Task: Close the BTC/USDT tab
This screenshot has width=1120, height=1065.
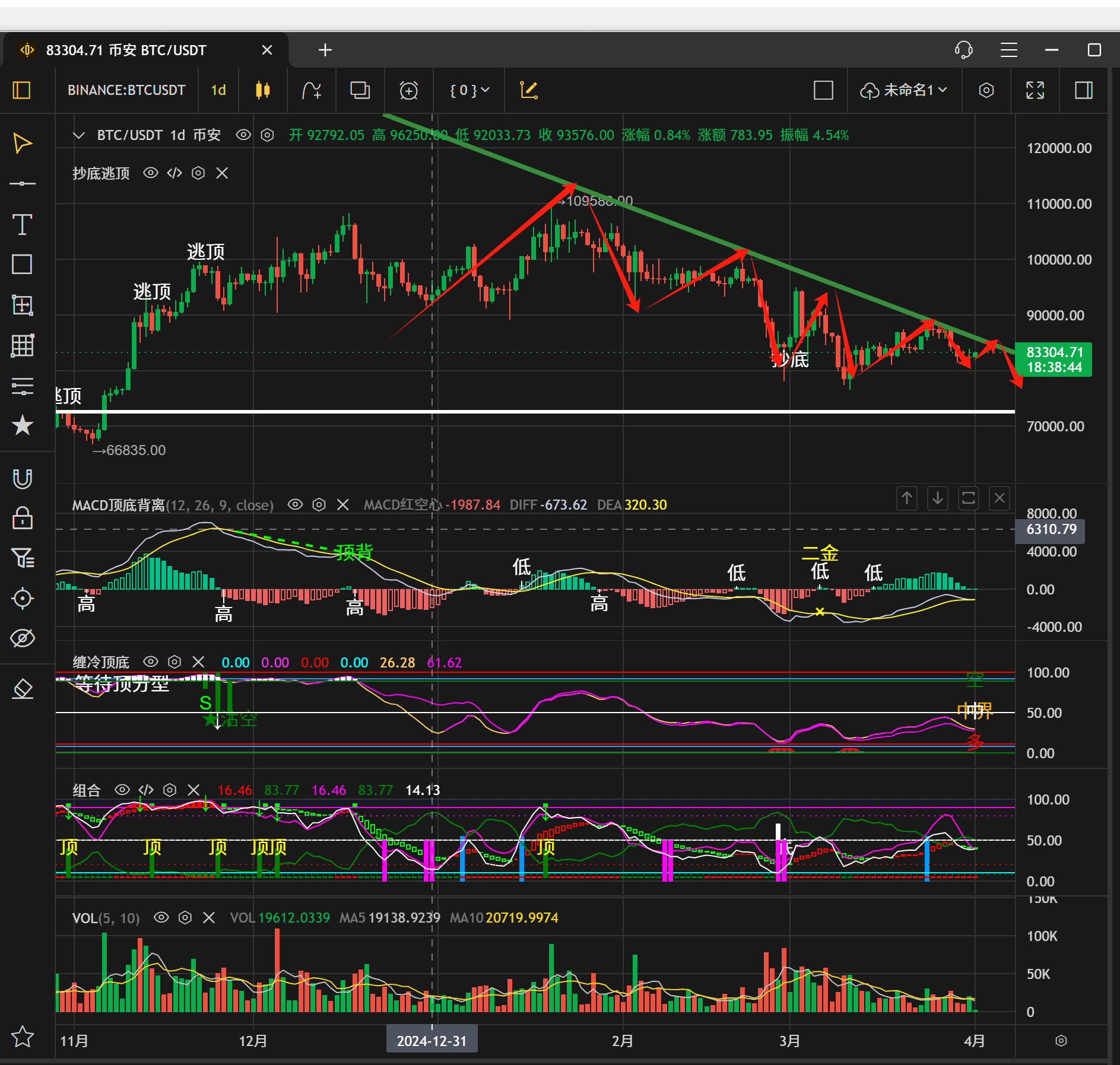Action: [x=267, y=50]
